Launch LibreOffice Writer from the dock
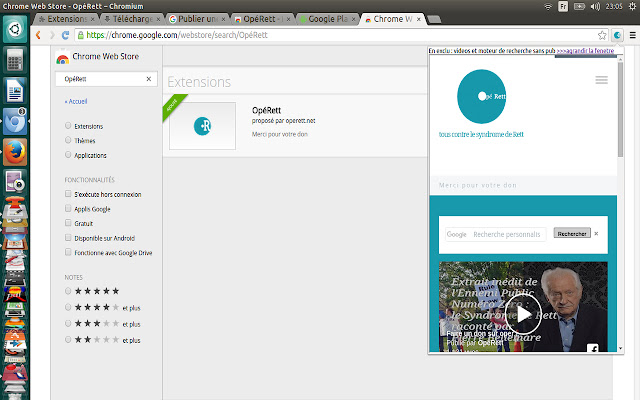 (15, 91)
